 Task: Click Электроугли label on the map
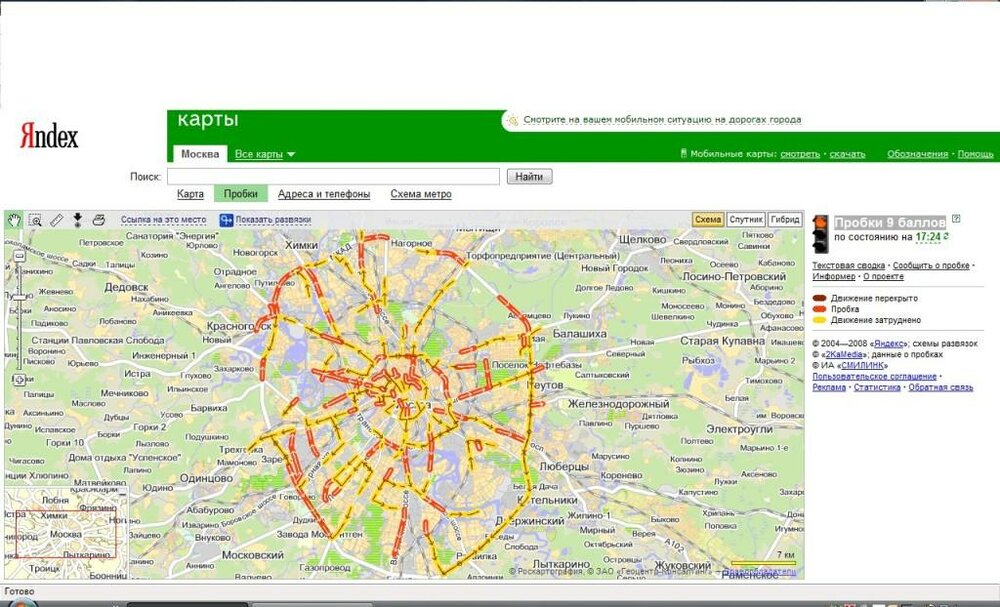(x=740, y=429)
